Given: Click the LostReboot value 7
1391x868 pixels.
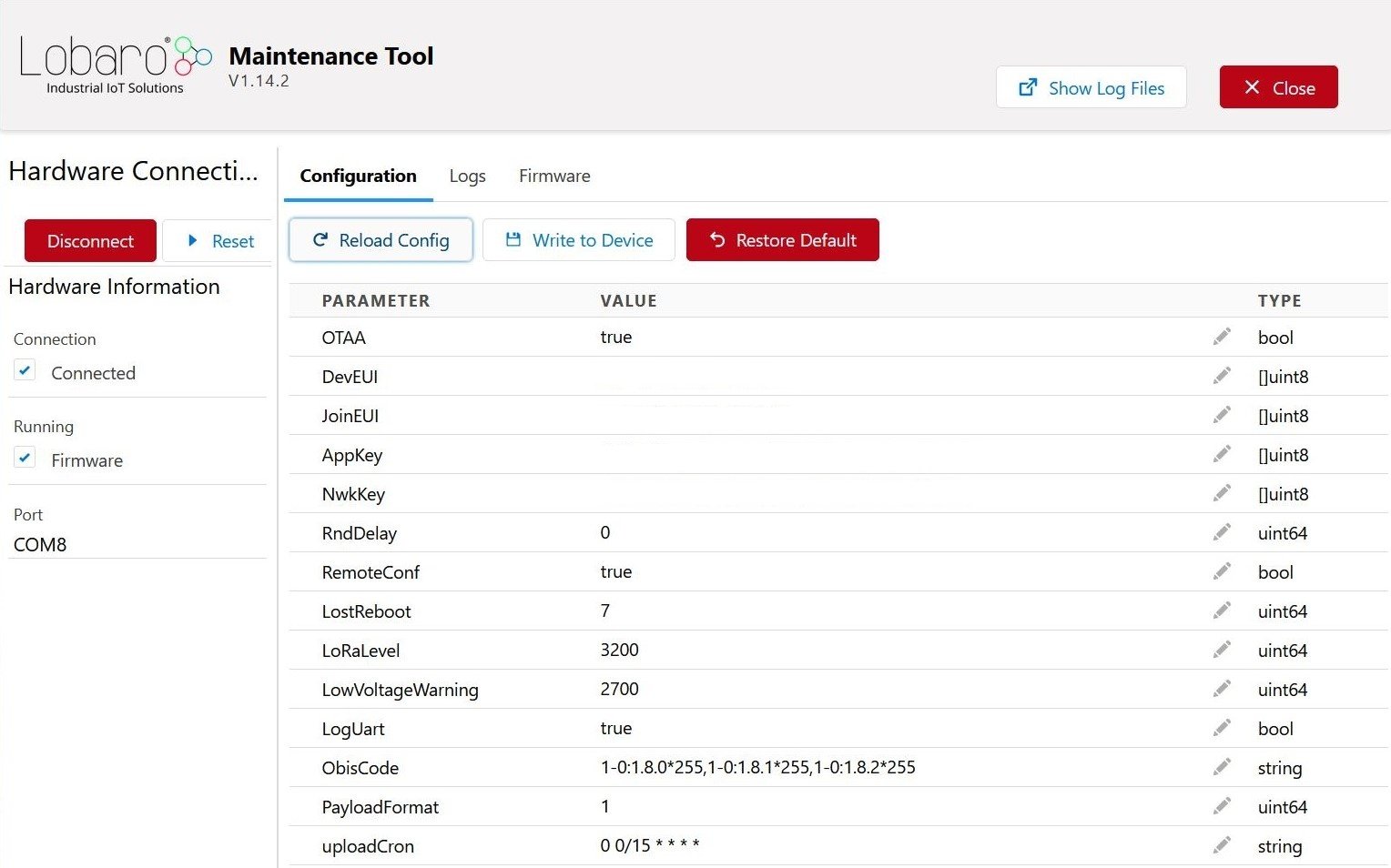Looking at the screenshot, I should click(x=605, y=611).
